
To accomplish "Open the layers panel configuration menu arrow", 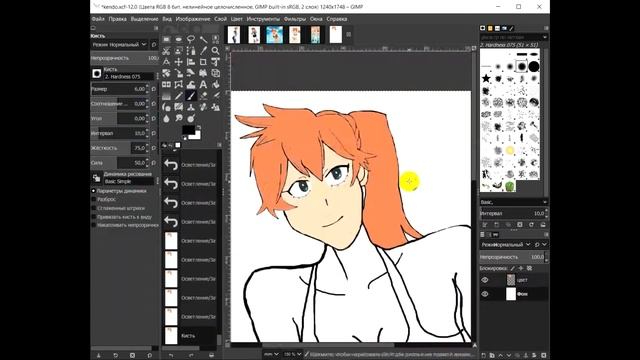I will pyautogui.click(x=546, y=235).
